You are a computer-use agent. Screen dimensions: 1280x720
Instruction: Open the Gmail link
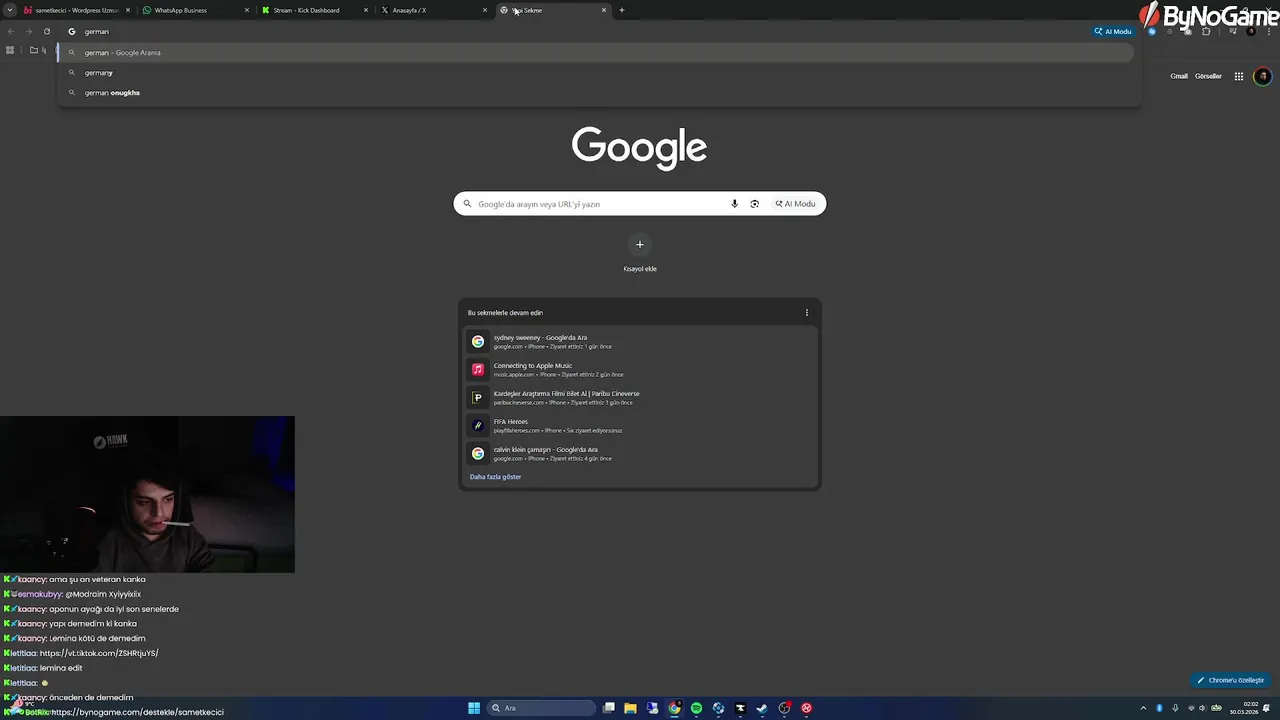click(1179, 76)
